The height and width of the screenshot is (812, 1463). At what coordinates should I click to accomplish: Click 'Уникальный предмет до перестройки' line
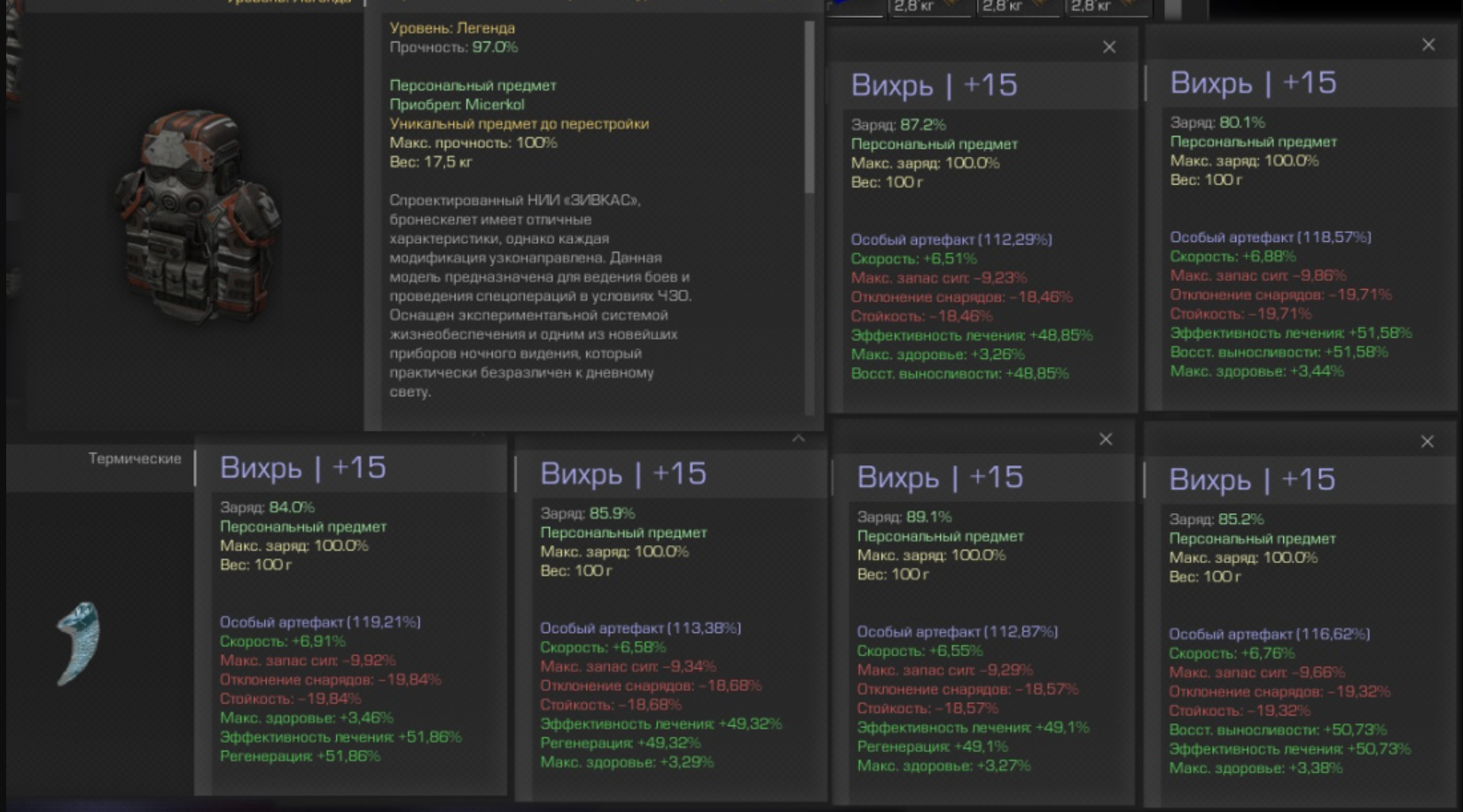(519, 124)
